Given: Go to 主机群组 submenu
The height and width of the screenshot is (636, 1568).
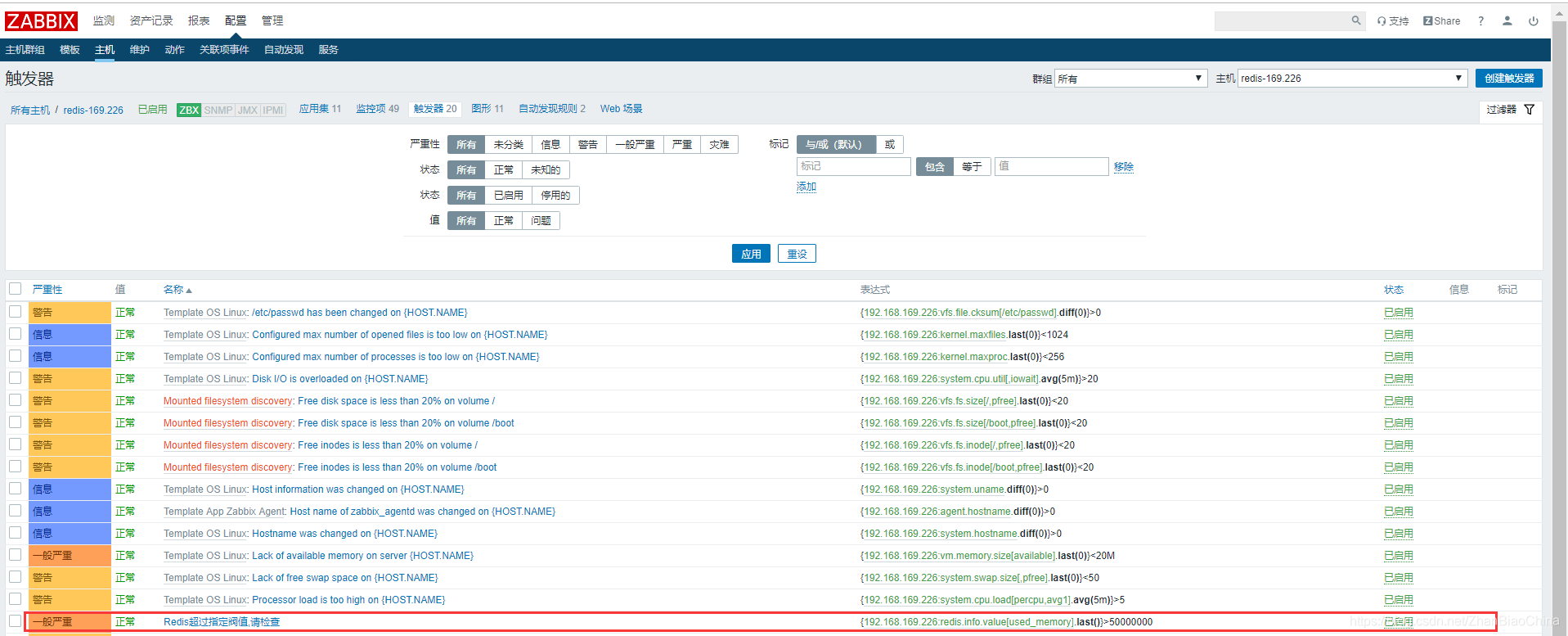Looking at the screenshot, I should (25, 50).
